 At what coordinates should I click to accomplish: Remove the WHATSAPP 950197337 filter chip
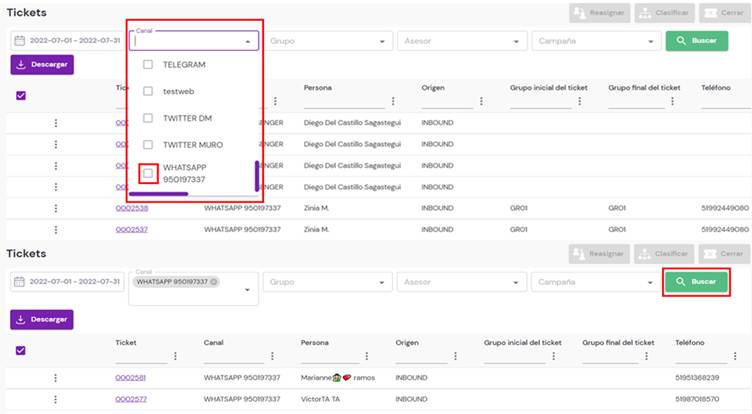(x=214, y=282)
